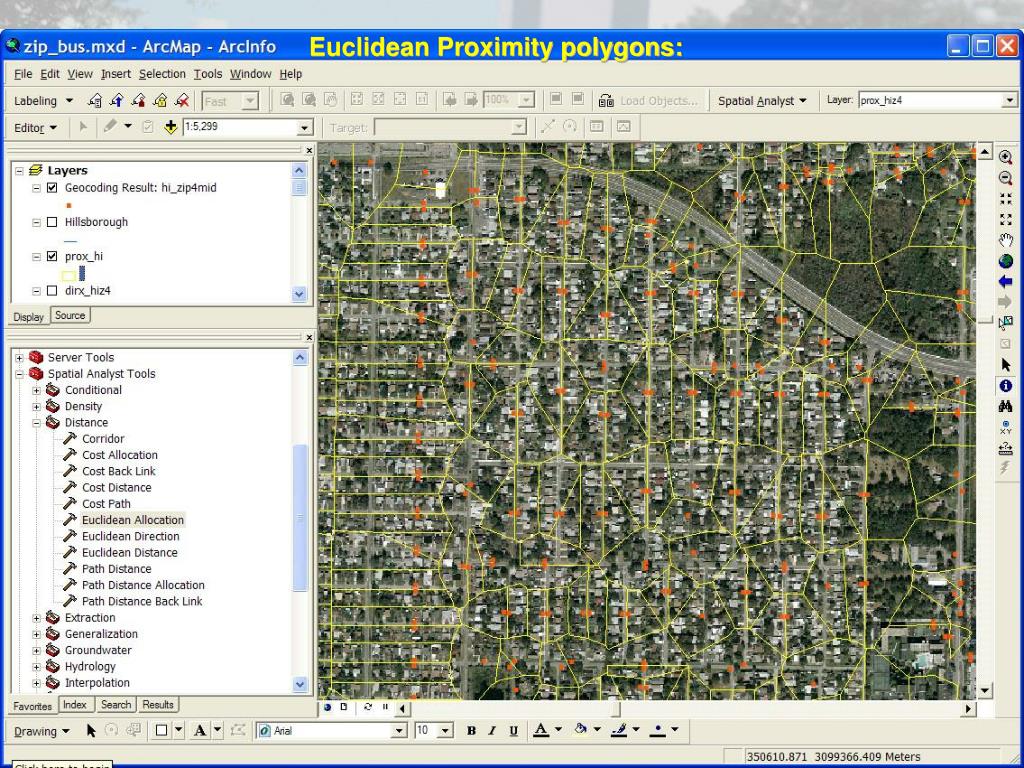Screen dimensions: 1024x768
Task: Open the Find binoculars tool
Action: [1006, 406]
